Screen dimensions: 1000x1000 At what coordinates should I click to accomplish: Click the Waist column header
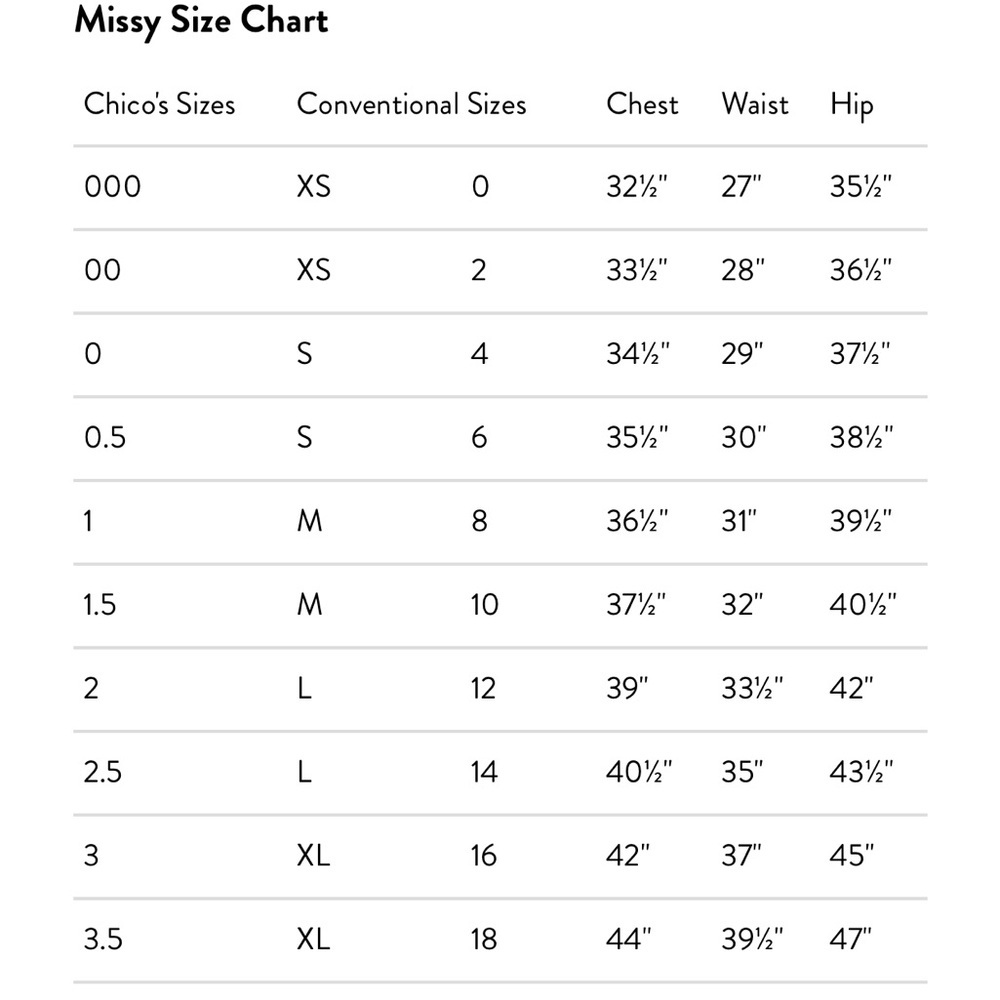pyautogui.click(x=755, y=104)
